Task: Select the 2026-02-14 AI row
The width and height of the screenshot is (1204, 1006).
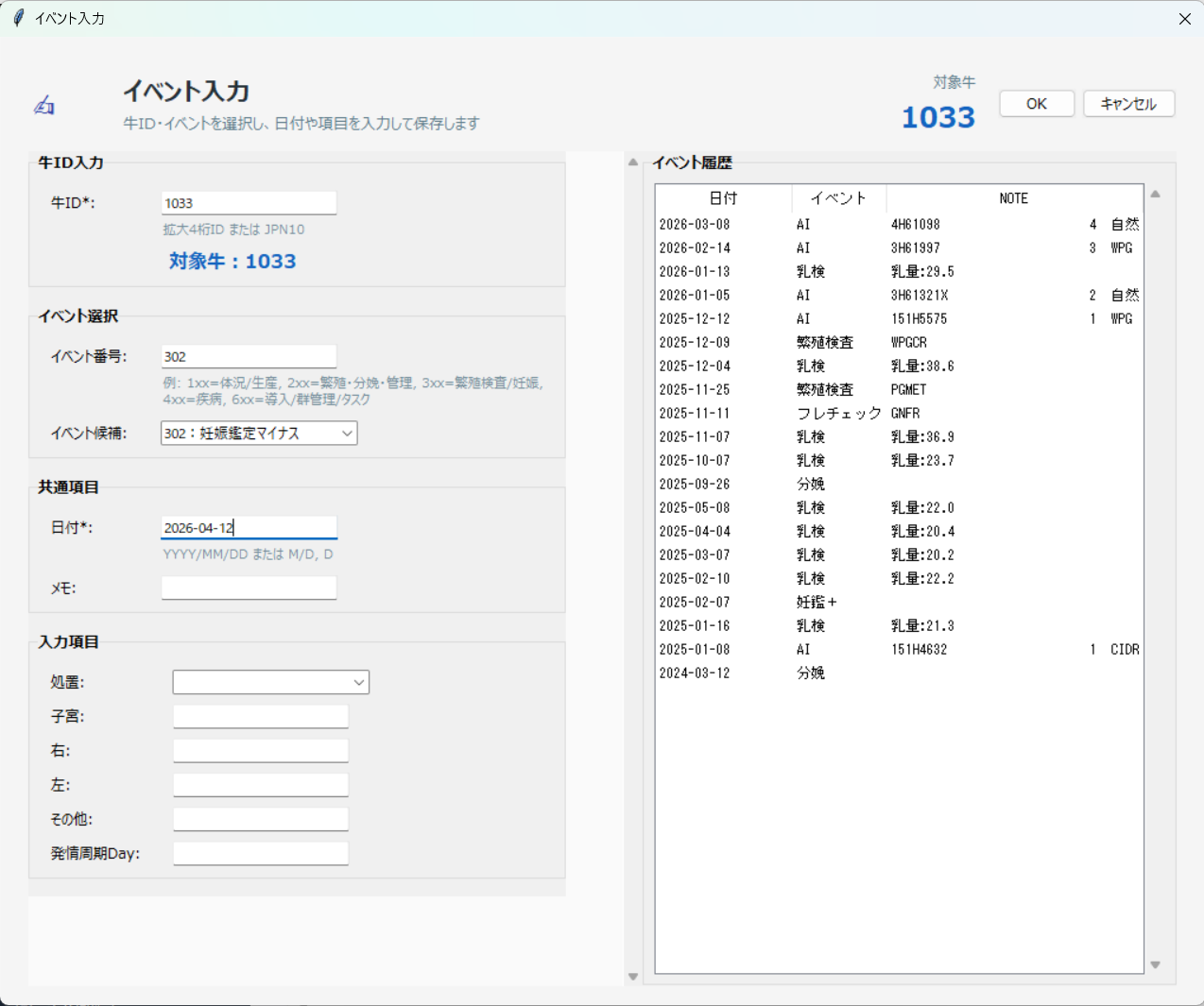Action: (x=899, y=248)
